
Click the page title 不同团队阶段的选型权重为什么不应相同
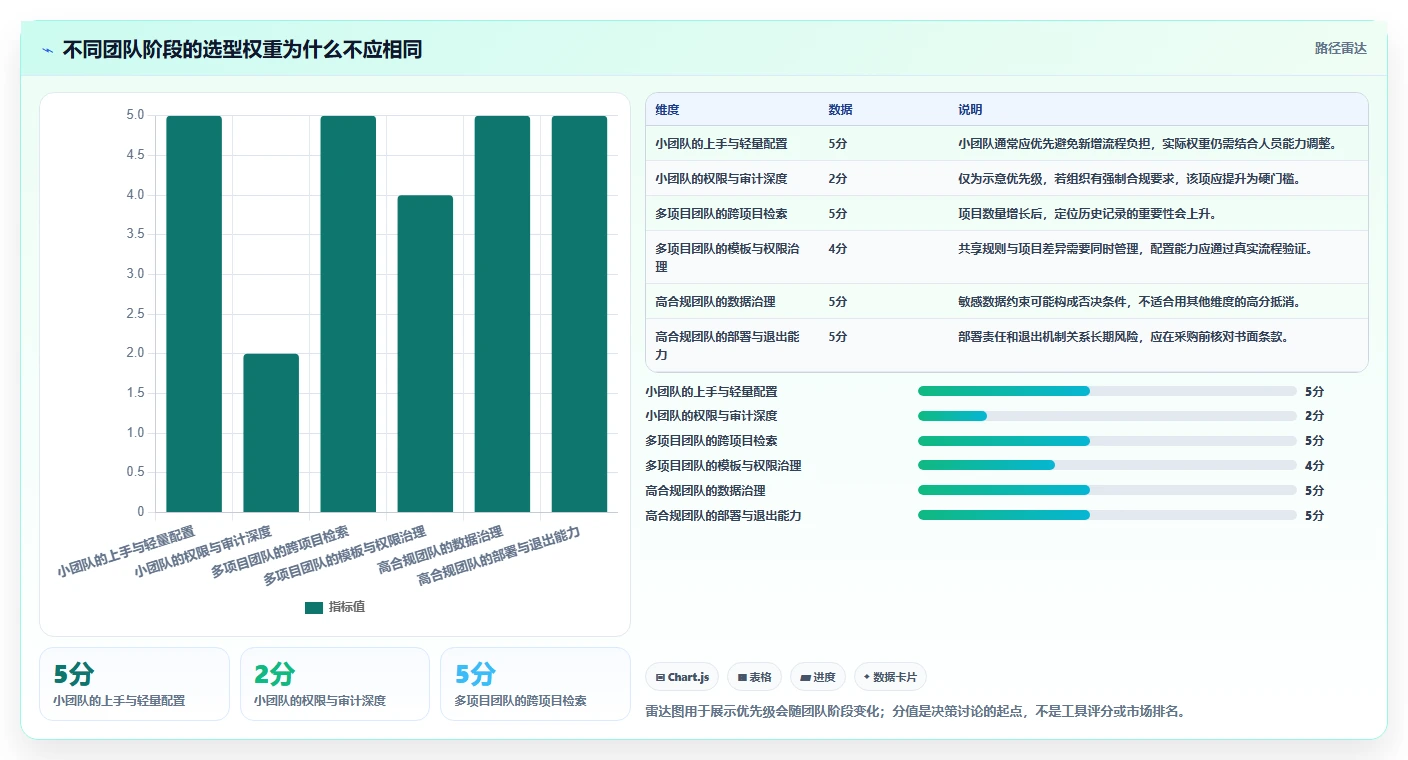pyautogui.click(x=242, y=49)
